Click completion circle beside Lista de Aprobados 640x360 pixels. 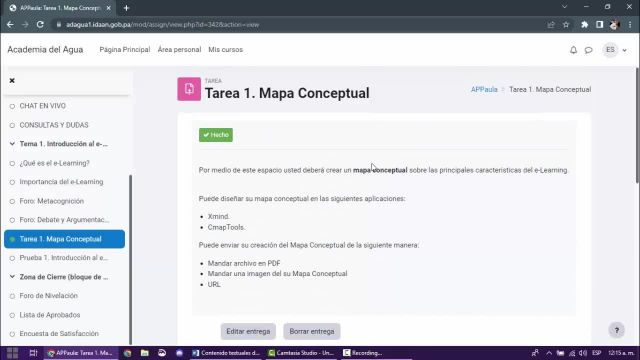pyautogui.click(x=12, y=315)
